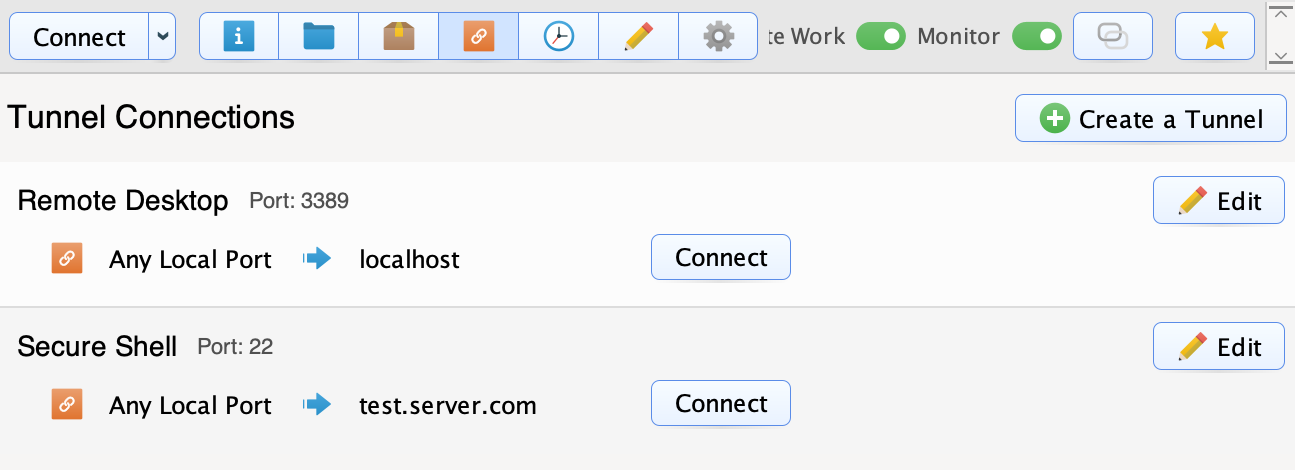Edit the Secure Shell tunnel
Image resolution: width=1295 pixels, height=470 pixels.
1219,347
